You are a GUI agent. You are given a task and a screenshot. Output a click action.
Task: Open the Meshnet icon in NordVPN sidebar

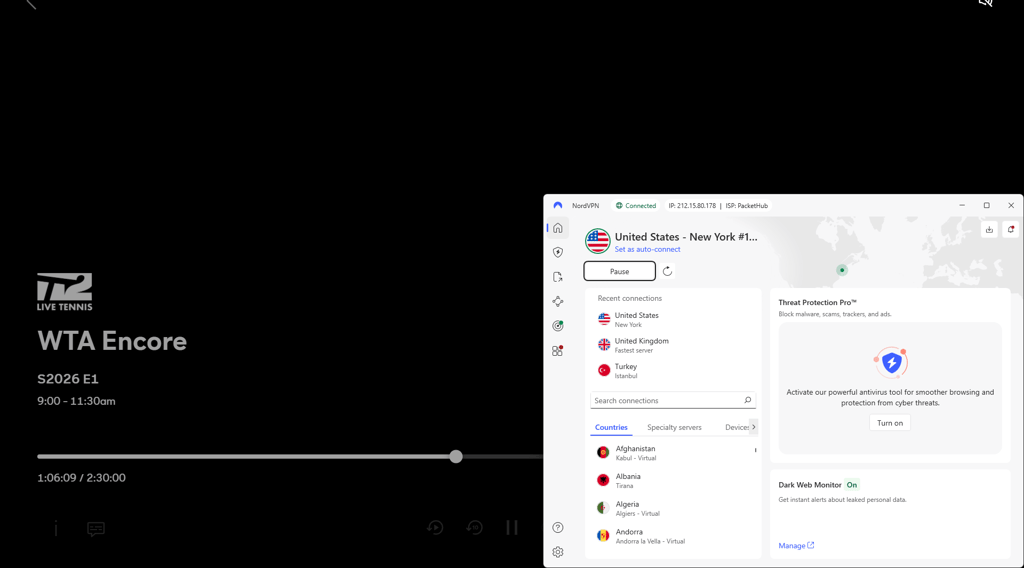558,301
